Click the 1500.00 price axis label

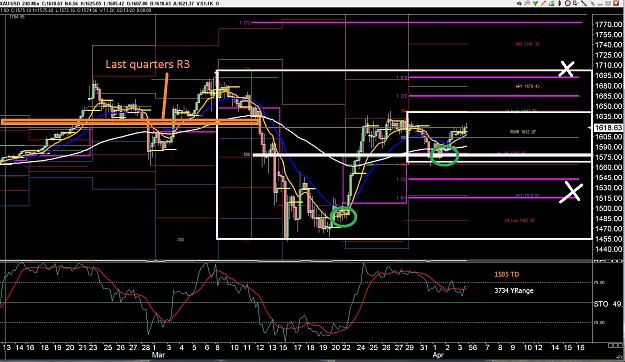coord(609,208)
